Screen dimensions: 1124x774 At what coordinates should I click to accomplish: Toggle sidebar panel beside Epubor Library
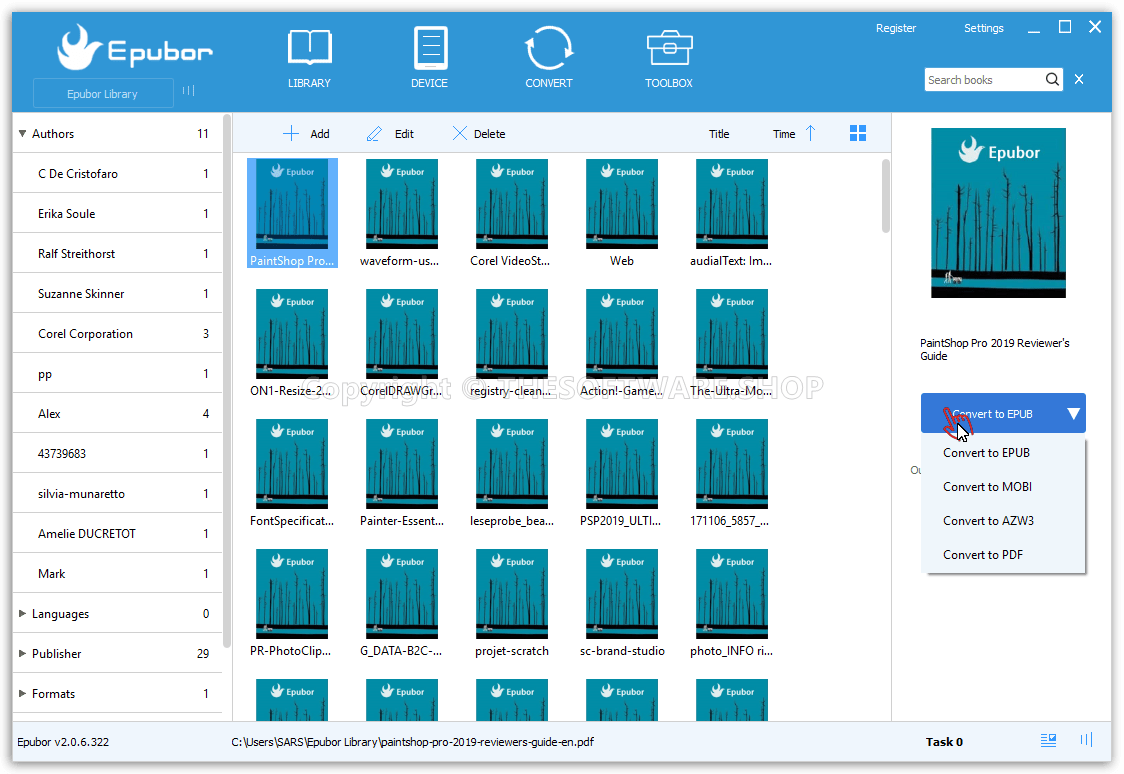188,91
